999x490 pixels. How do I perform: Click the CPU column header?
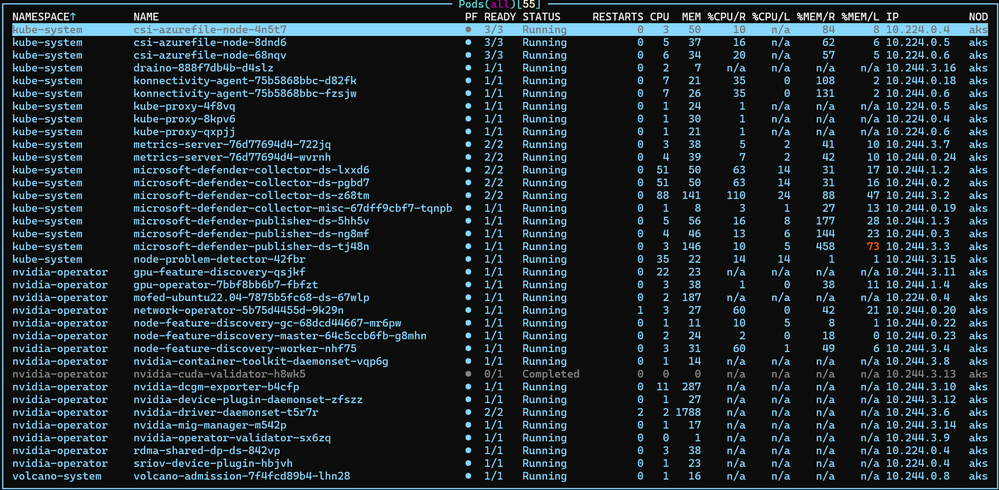pyautogui.click(x=659, y=17)
